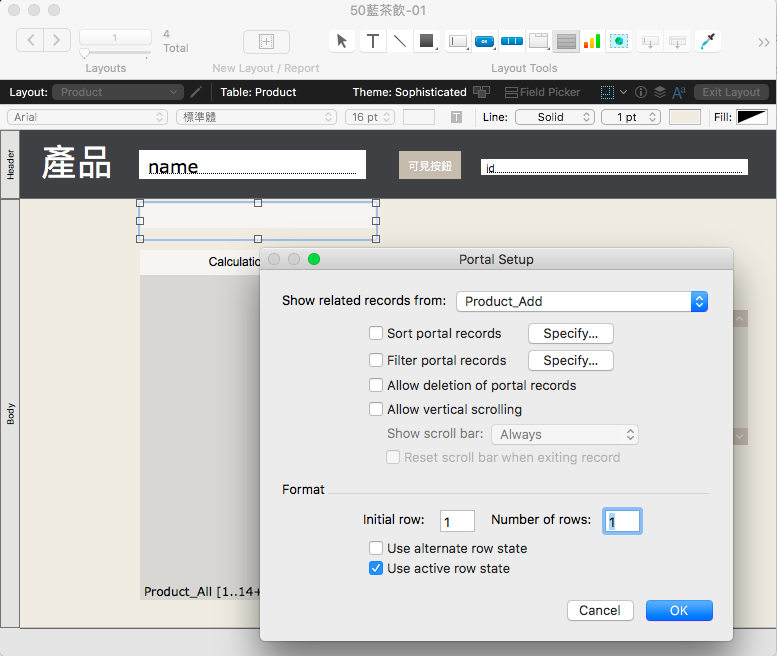Go to next layout arrow
This screenshot has width=777, height=656.
pyautogui.click(x=56, y=40)
